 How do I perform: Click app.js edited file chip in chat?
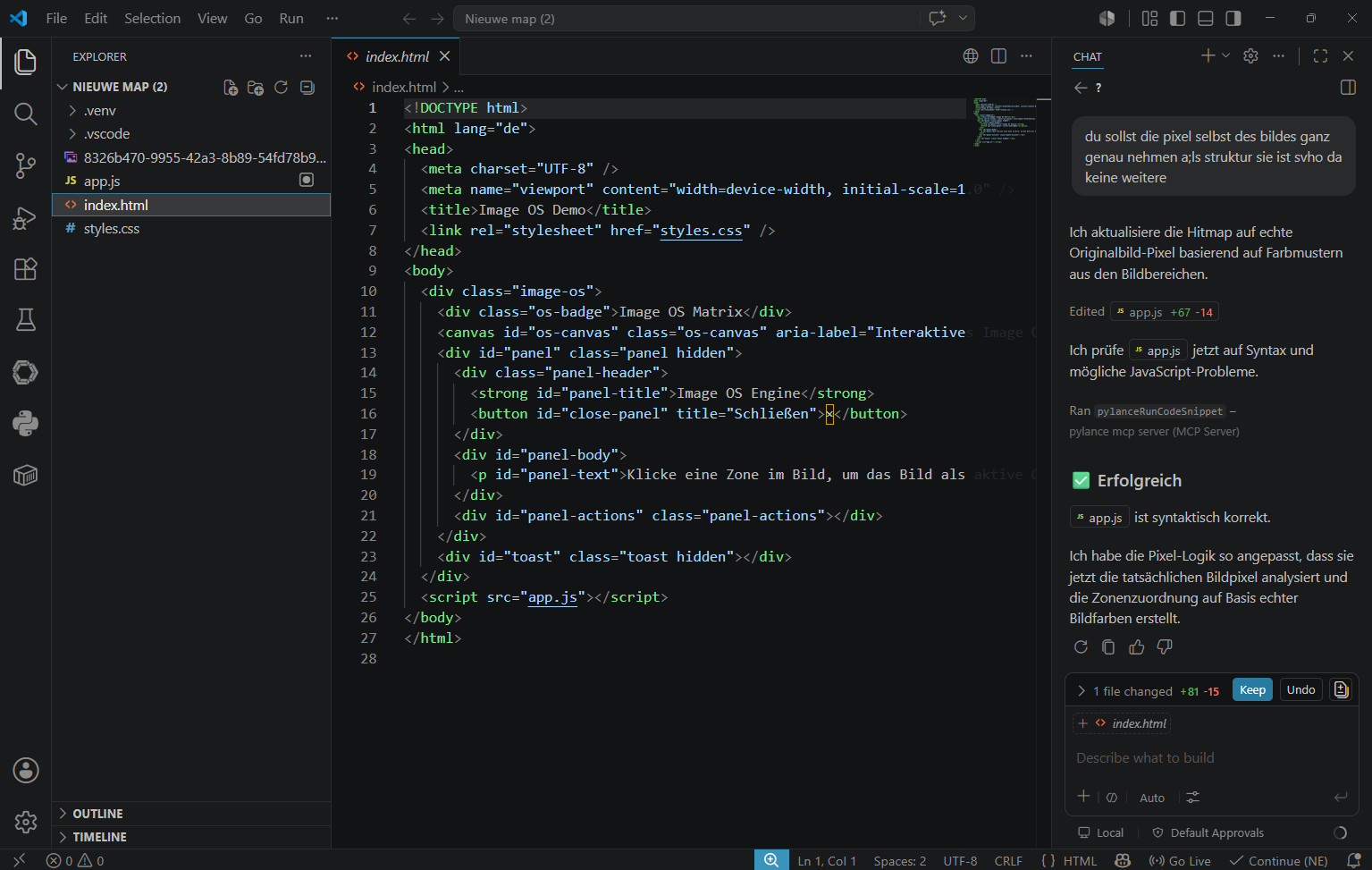[x=1165, y=312]
